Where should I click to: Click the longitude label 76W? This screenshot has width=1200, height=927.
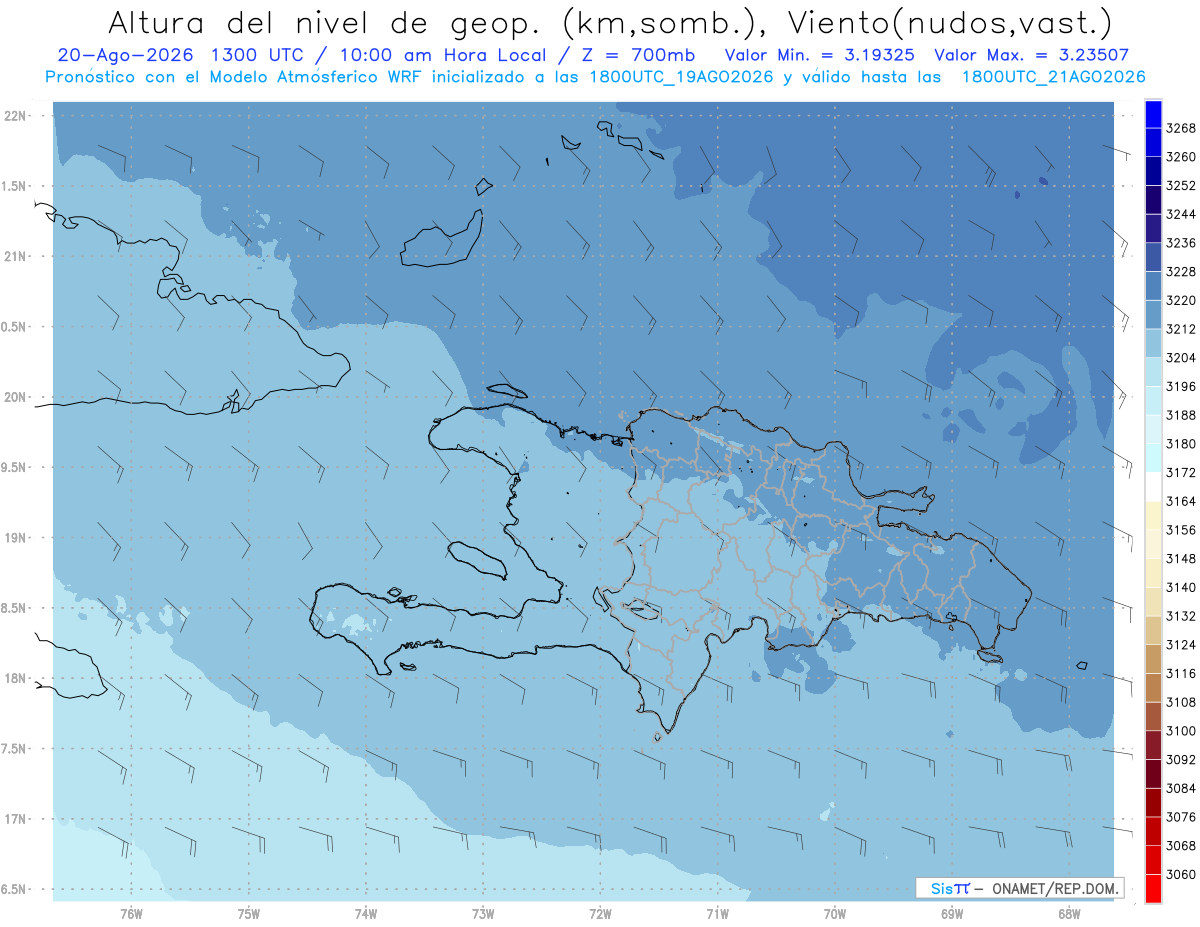(x=131, y=914)
